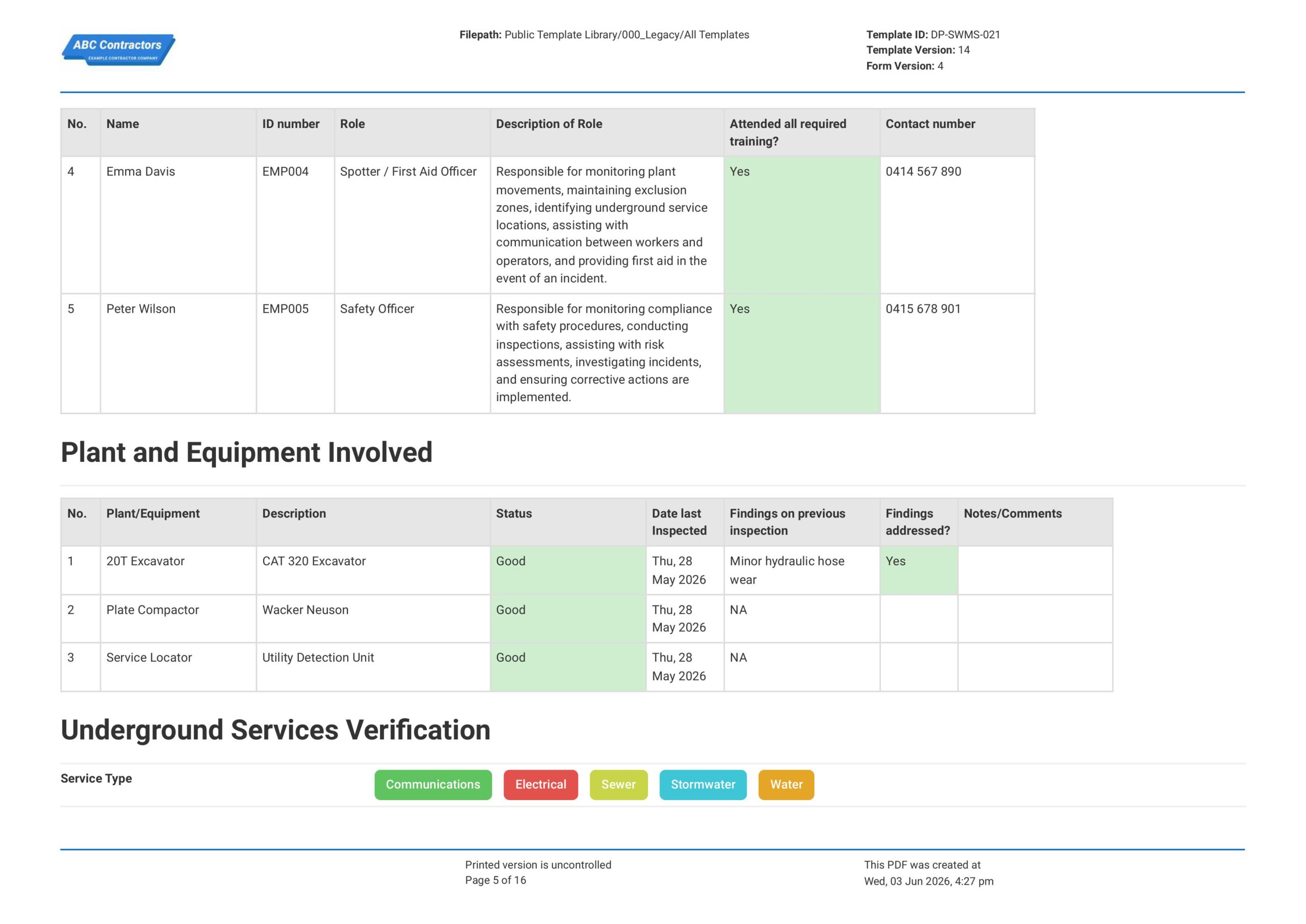
Task: Click the yellow Sewer tag
Action: (618, 785)
